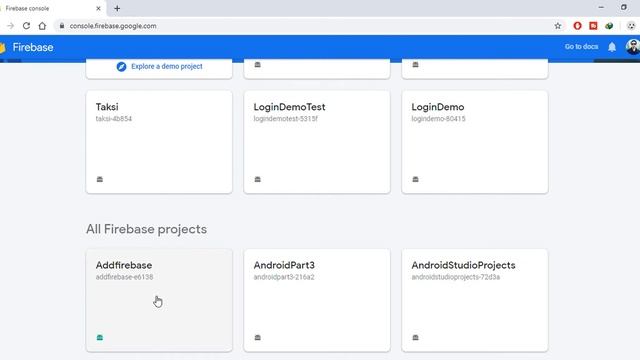Click the browser home icon
The image size is (640, 360).
(42, 26)
